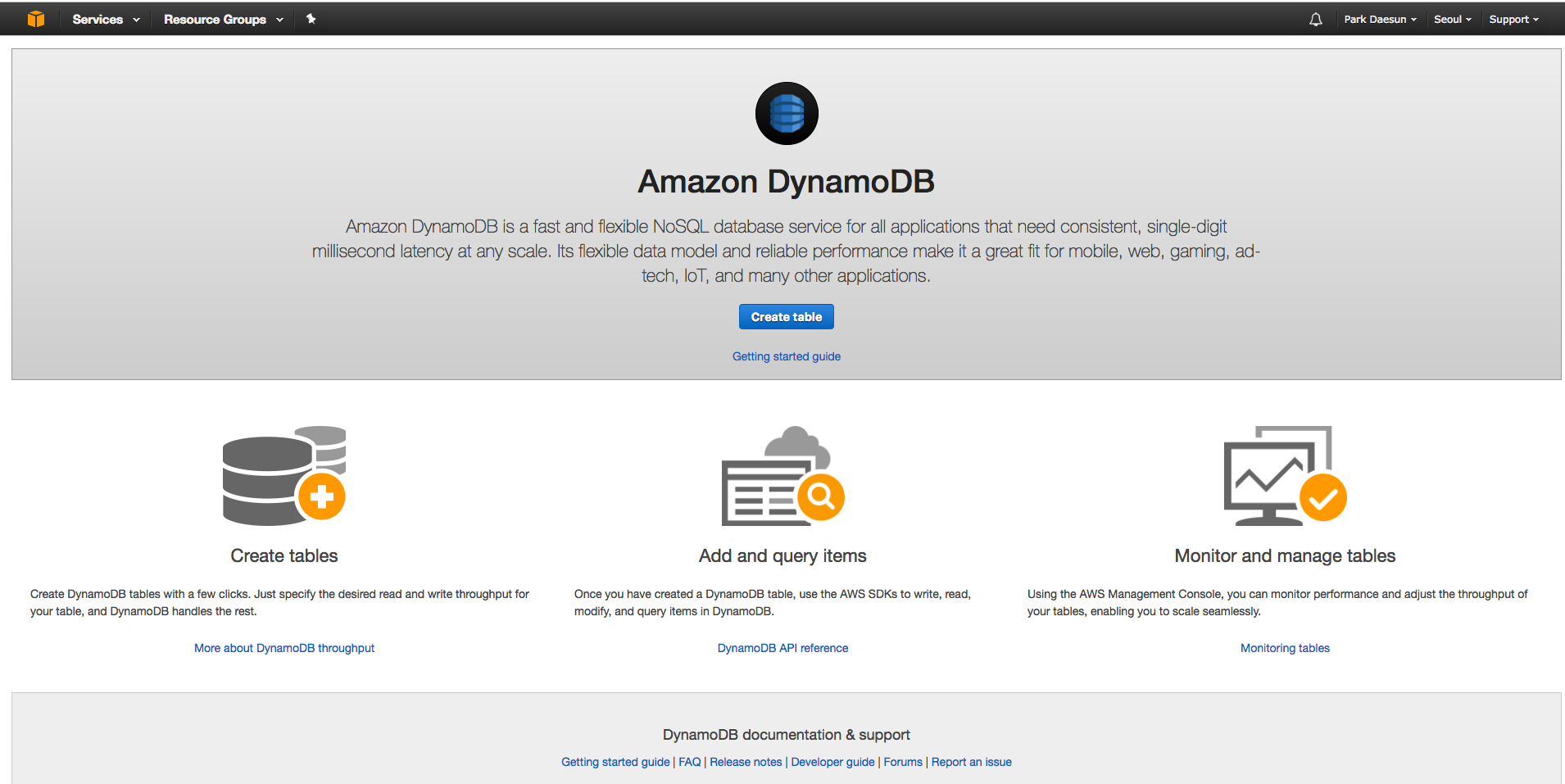Click the pin shortcut star icon
This screenshot has width=1565, height=784.
click(311, 18)
